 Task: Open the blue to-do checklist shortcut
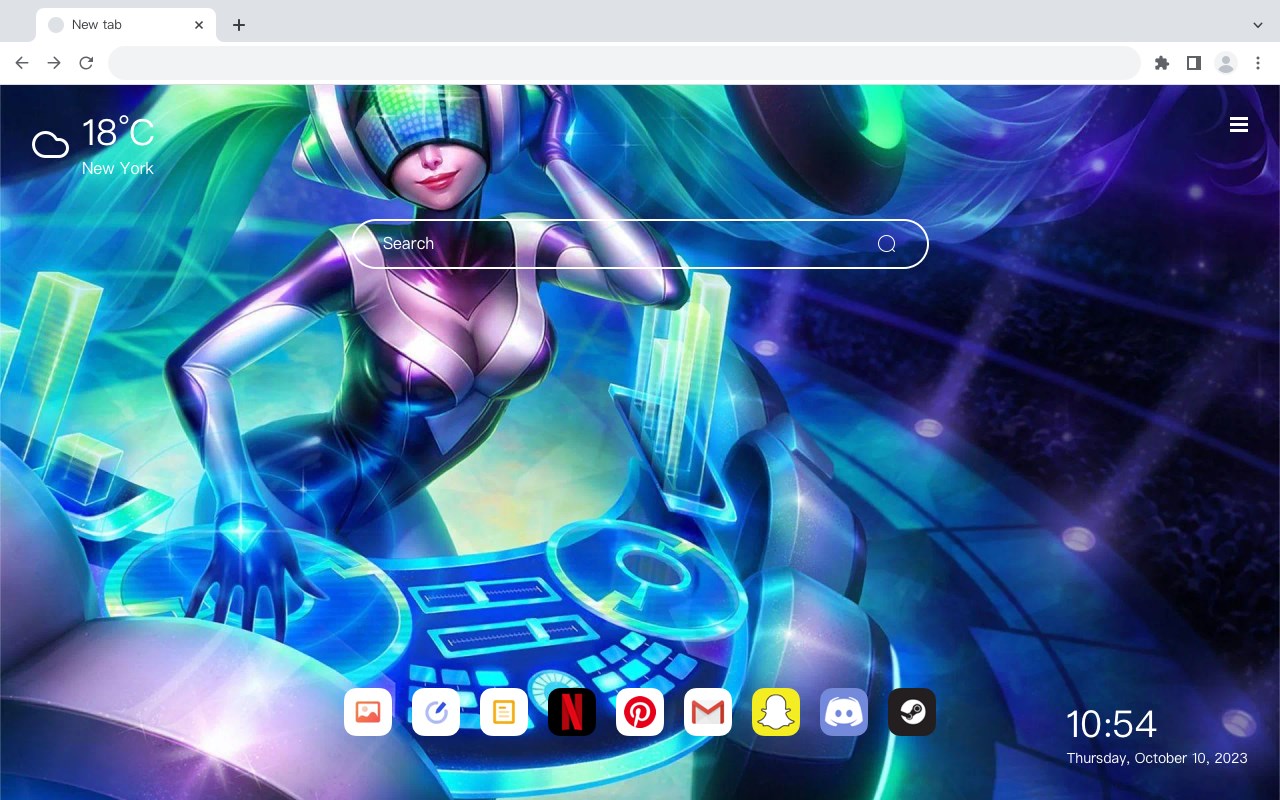tap(436, 712)
